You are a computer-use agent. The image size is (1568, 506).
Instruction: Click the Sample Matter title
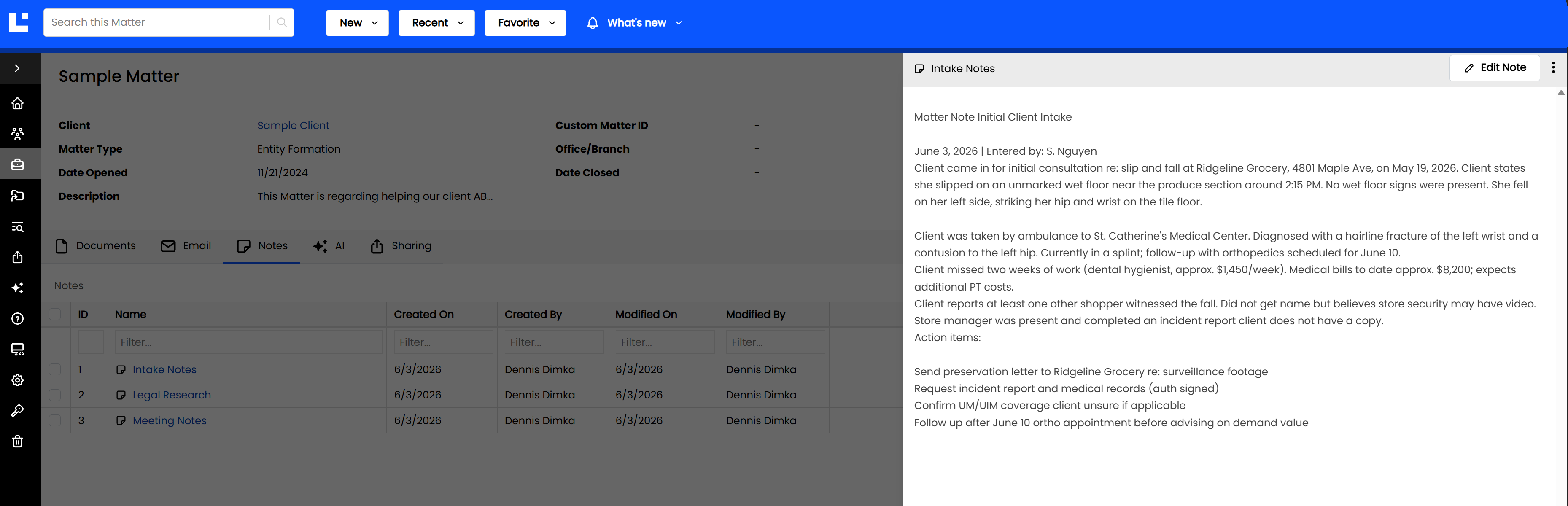119,76
